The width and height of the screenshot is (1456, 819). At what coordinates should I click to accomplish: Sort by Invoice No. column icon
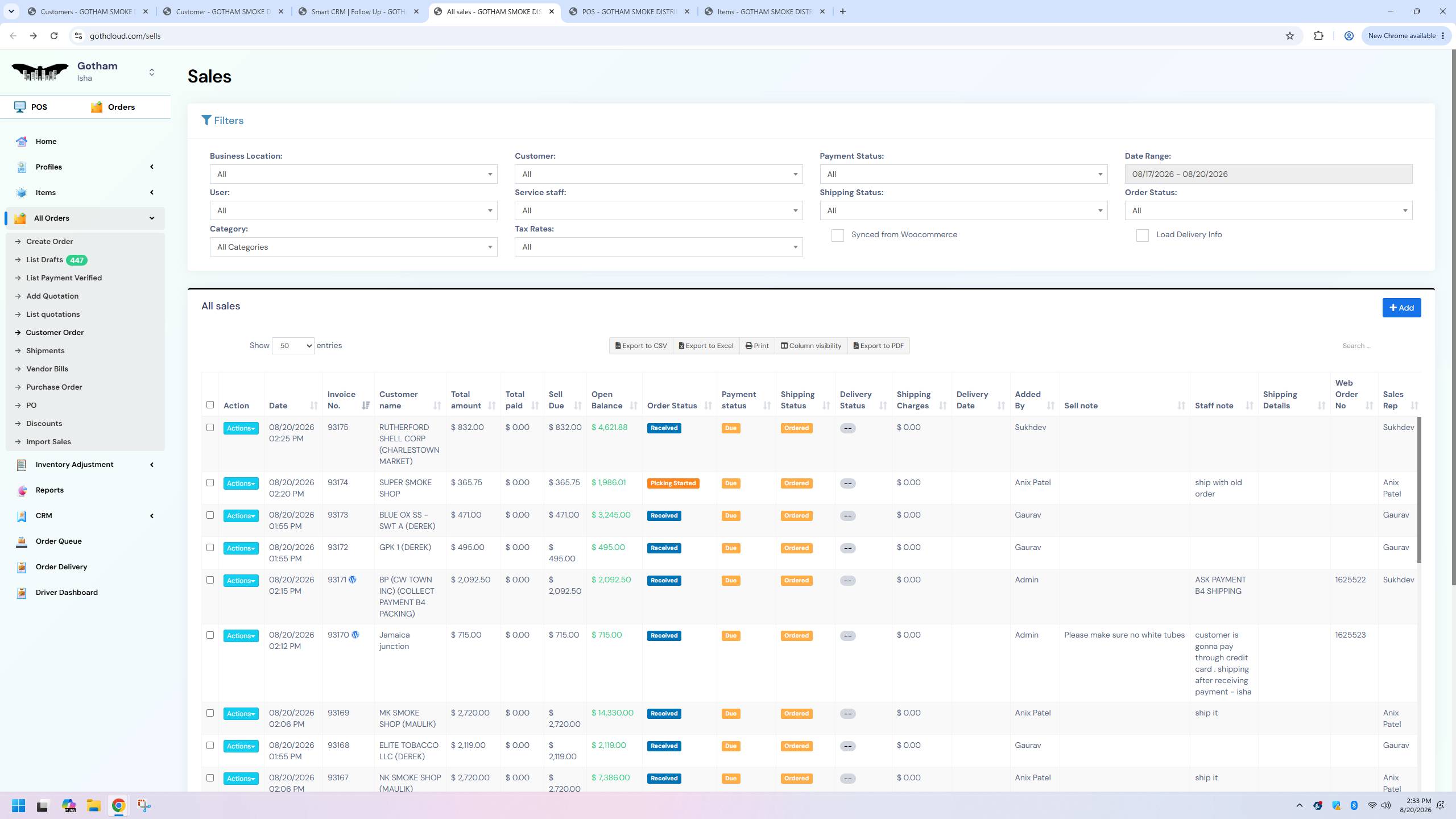[x=365, y=406]
